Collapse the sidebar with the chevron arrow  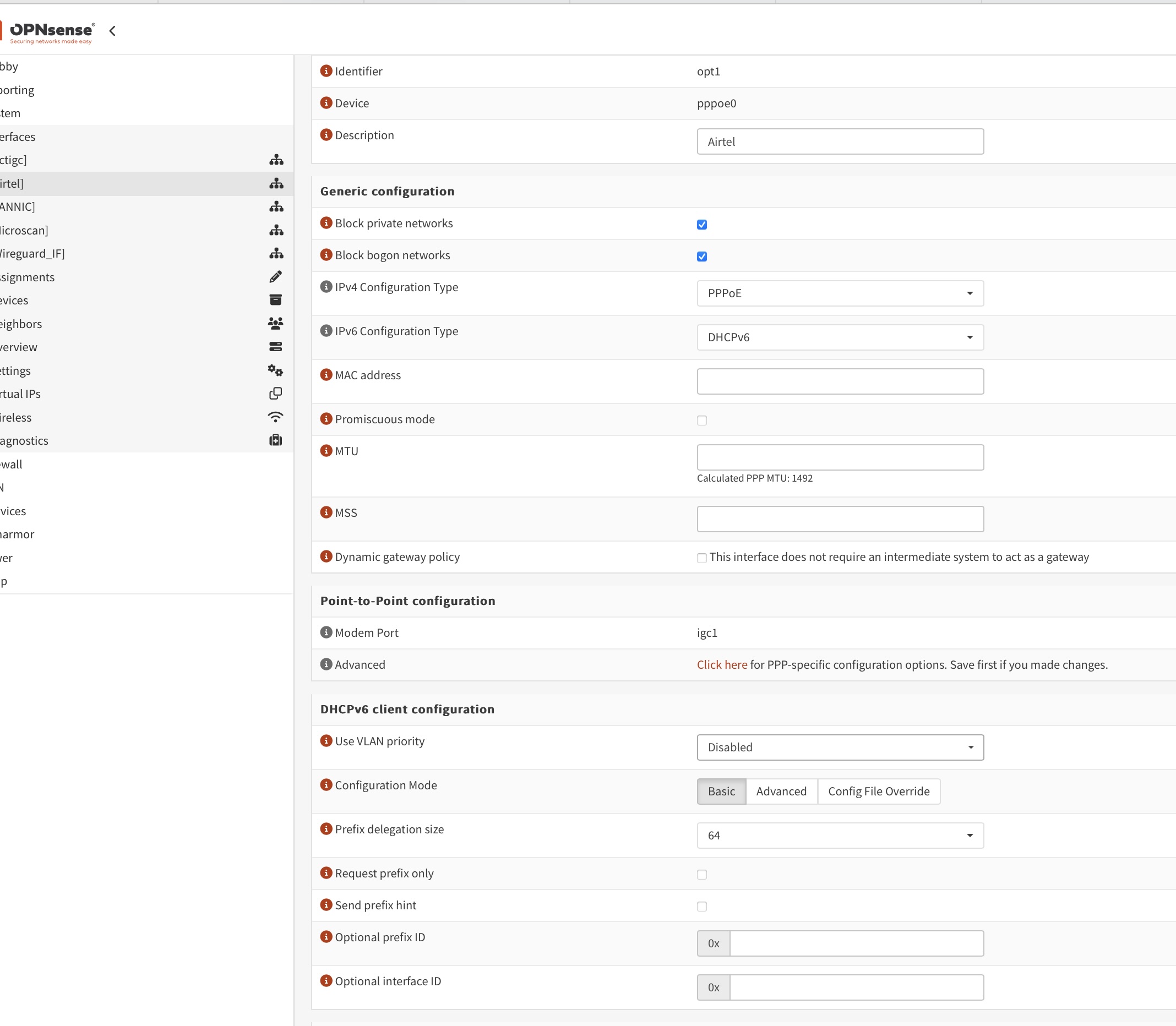pos(112,31)
